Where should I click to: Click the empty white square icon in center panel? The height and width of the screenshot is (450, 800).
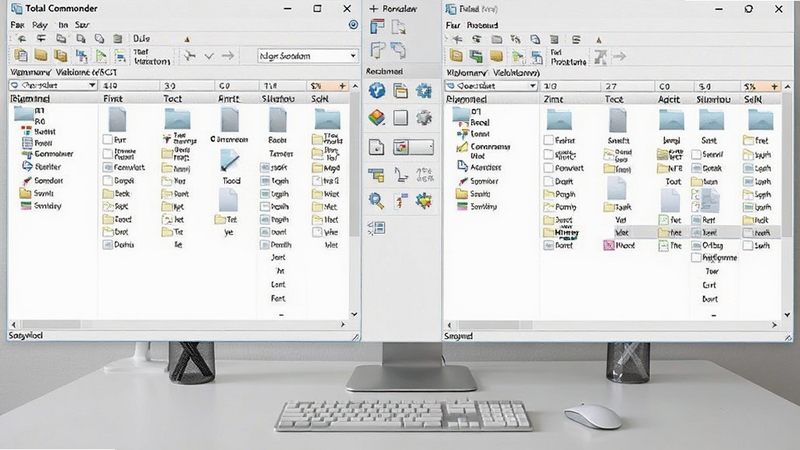[x=401, y=118]
